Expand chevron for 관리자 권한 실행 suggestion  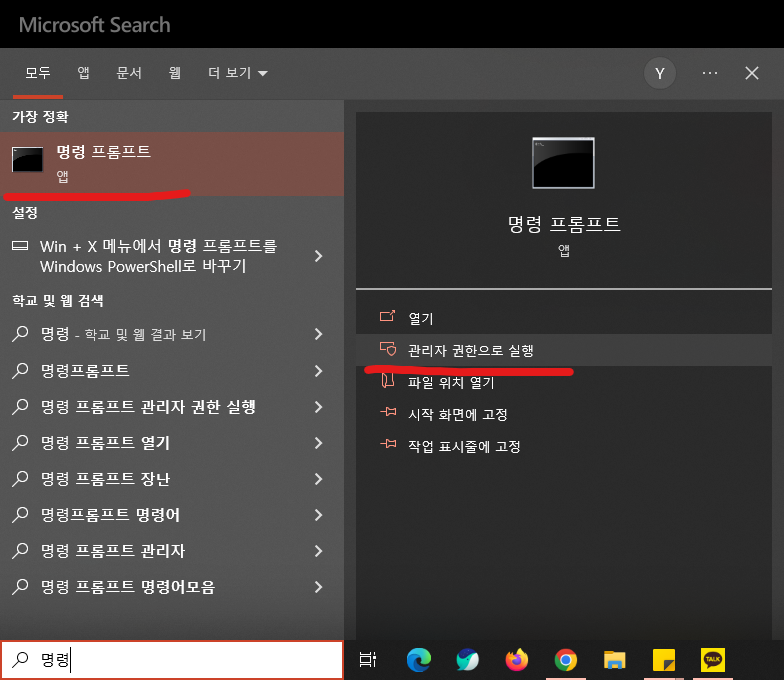(x=318, y=406)
